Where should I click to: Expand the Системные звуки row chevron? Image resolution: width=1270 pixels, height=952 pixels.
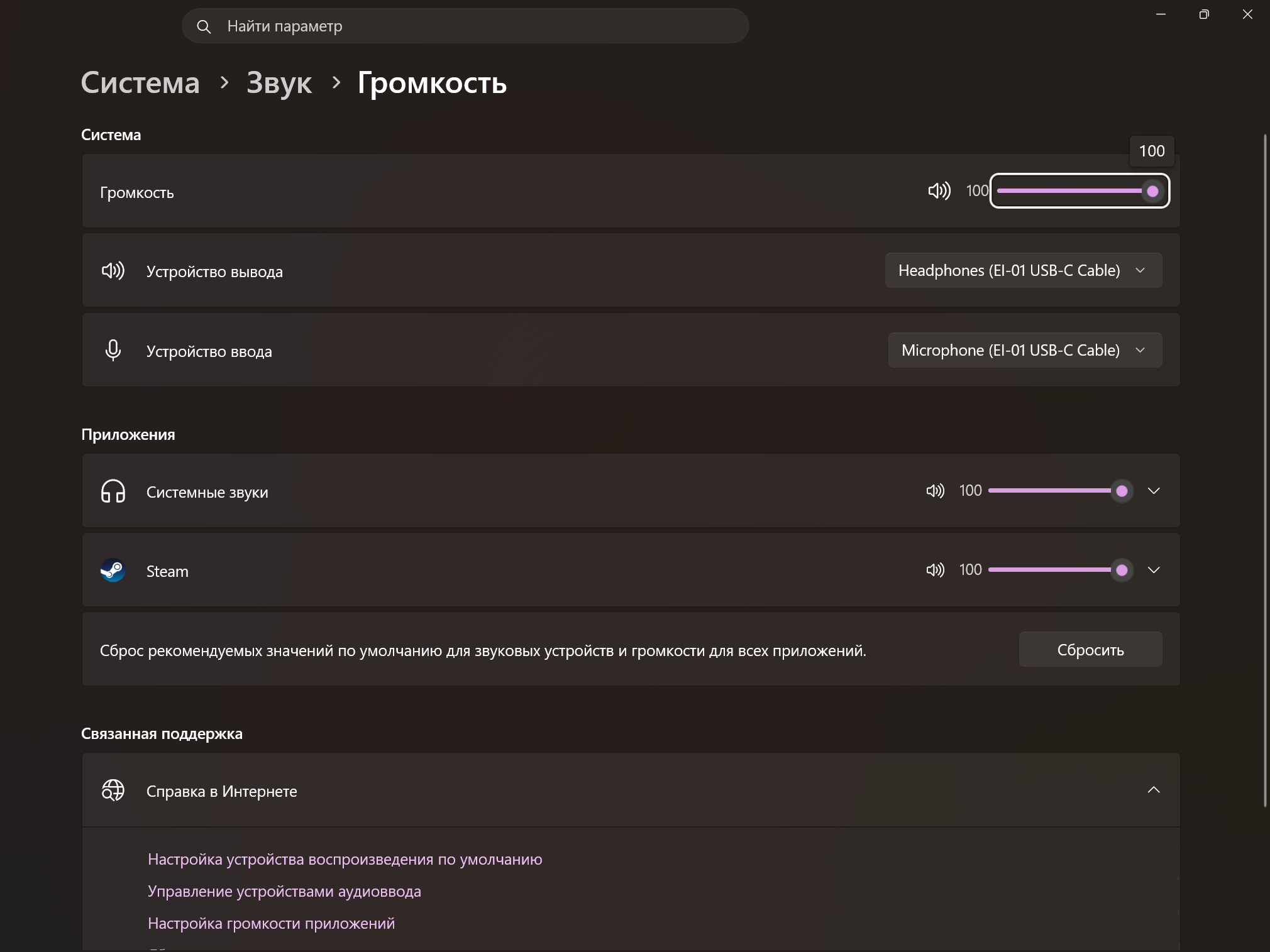pos(1154,491)
